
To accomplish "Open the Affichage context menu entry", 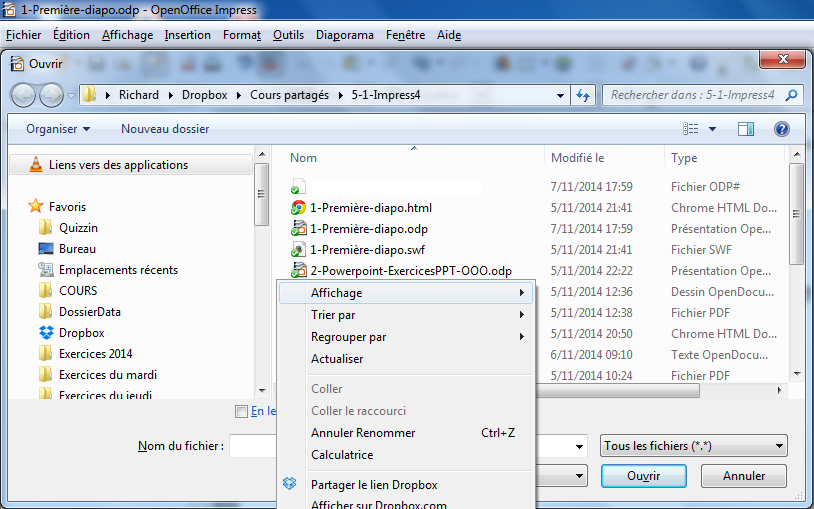I will (x=405, y=293).
